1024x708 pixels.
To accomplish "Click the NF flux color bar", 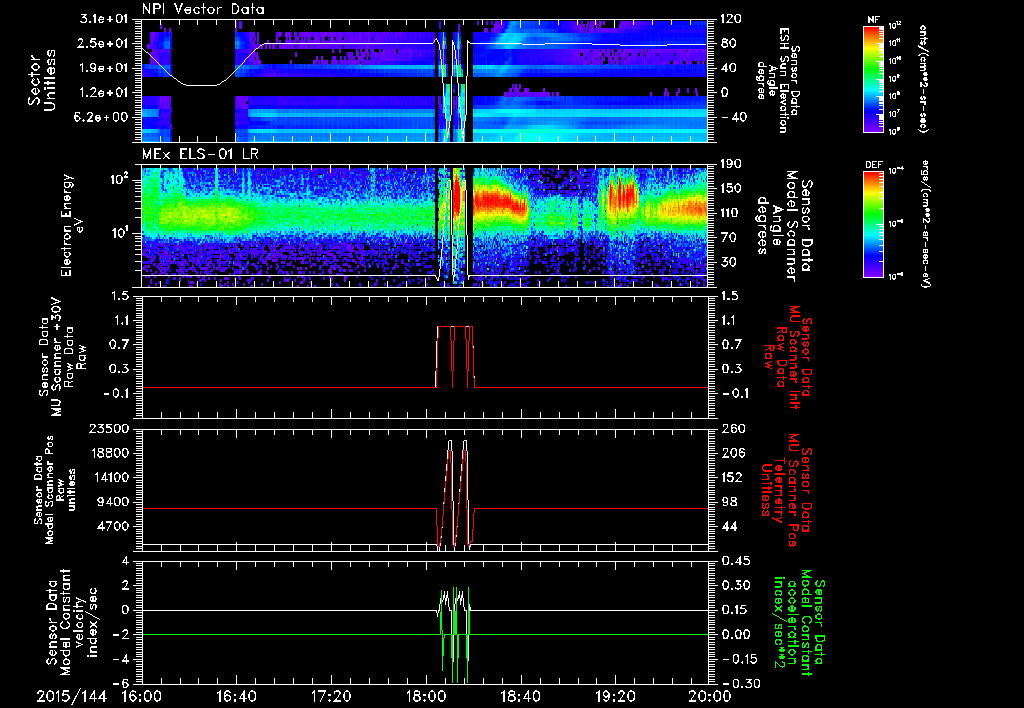I will [873, 78].
